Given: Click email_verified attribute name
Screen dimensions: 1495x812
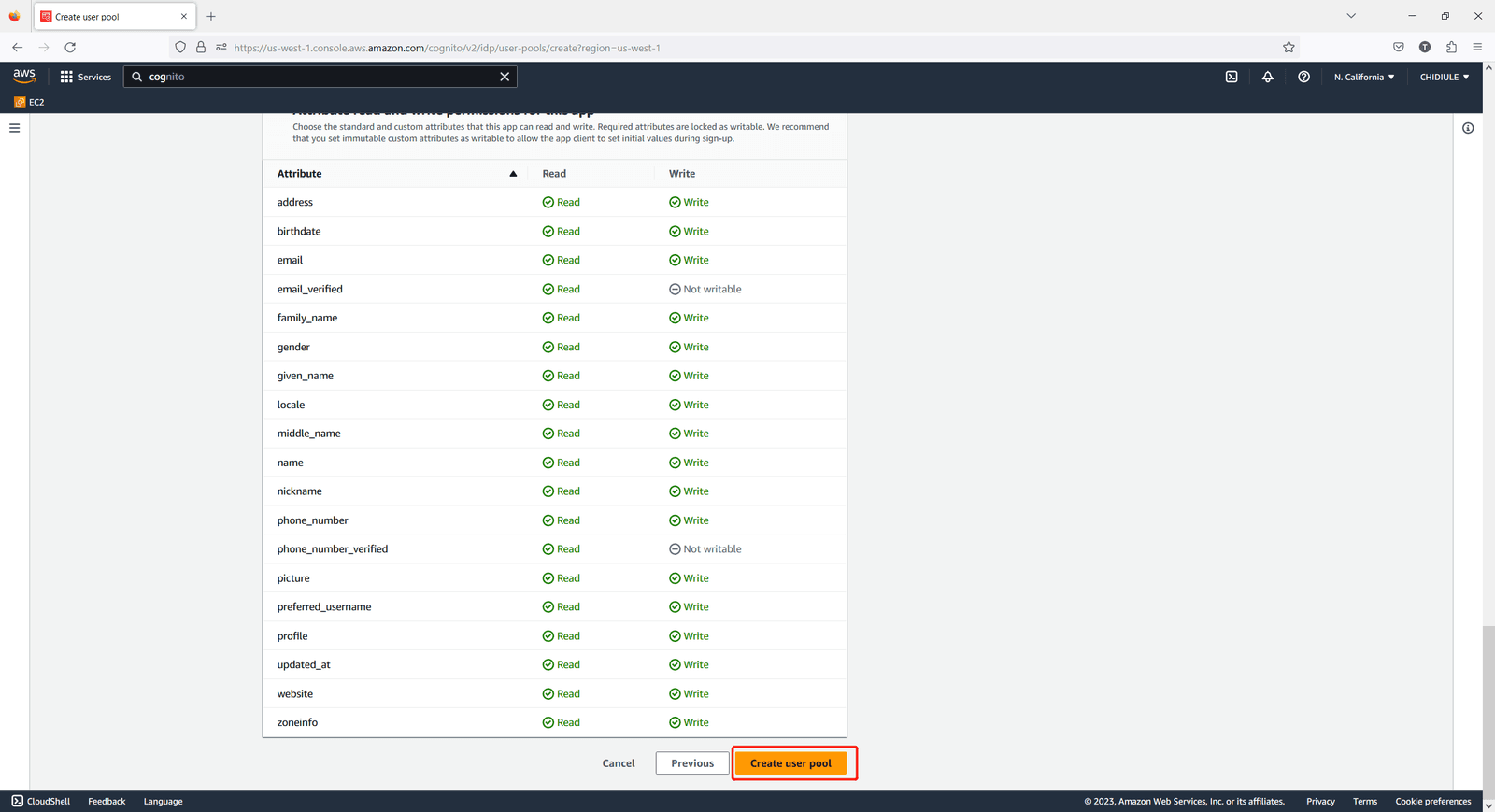Looking at the screenshot, I should (x=310, y=290).
